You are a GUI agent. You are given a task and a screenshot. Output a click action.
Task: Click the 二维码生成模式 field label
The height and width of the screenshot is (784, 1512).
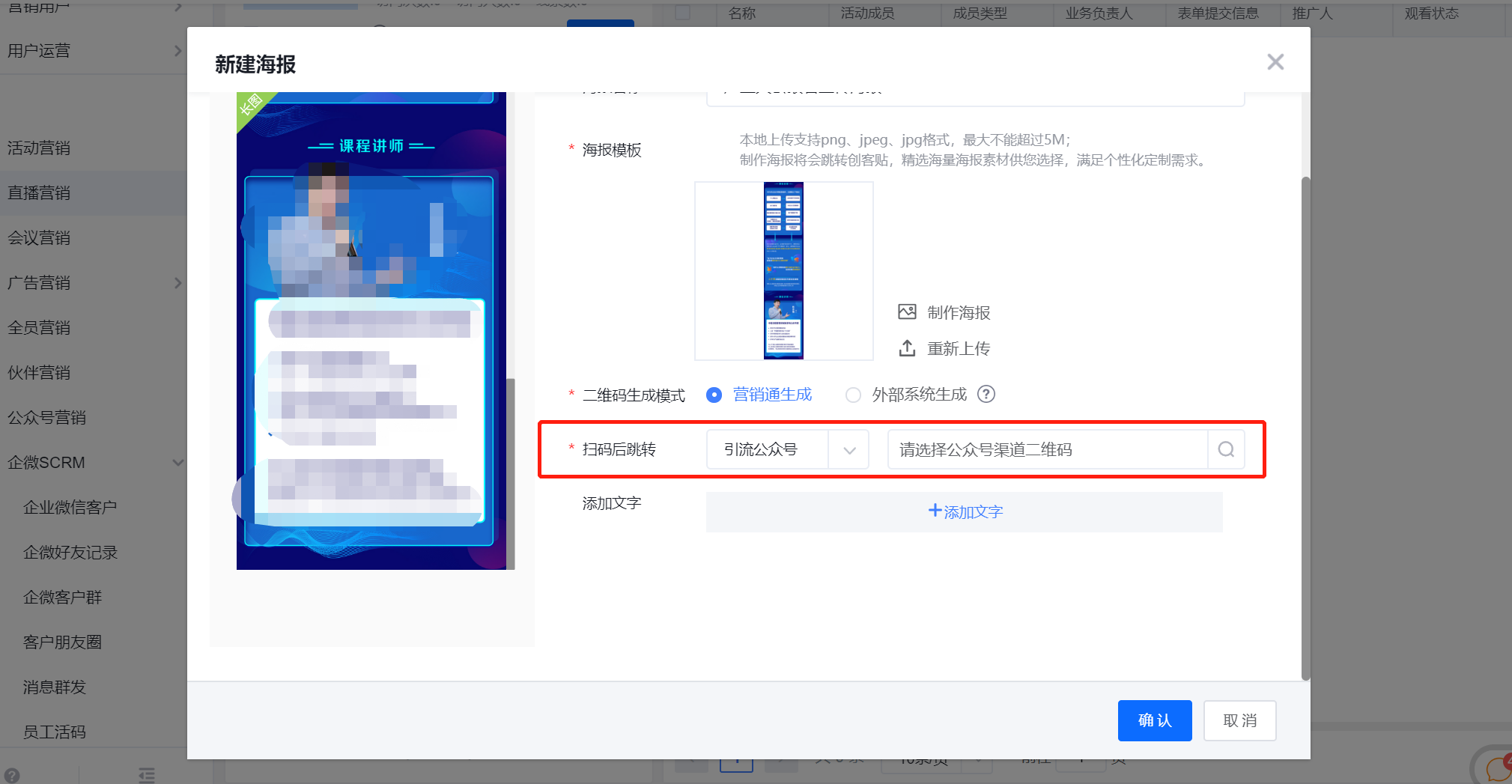[x=634, y=395]
